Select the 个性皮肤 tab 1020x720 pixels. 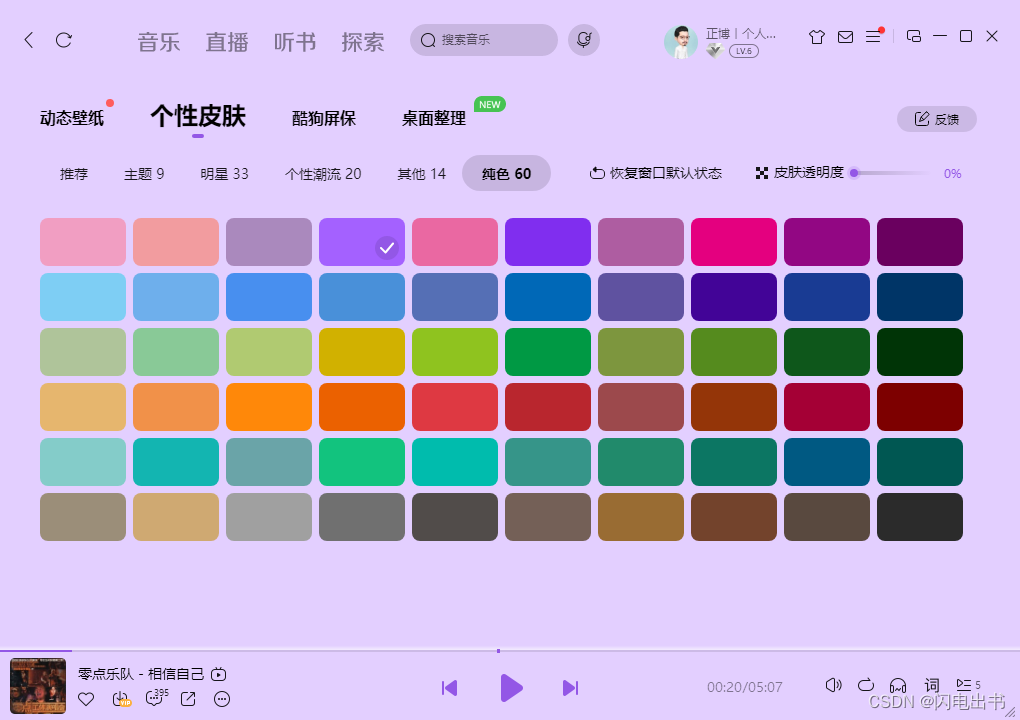[198, 116]
